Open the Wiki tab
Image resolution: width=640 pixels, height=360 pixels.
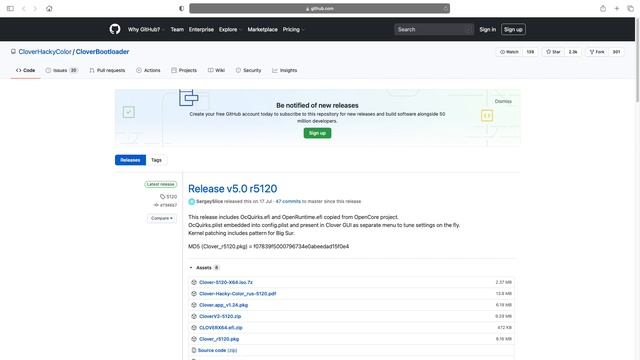coord(216,70)
